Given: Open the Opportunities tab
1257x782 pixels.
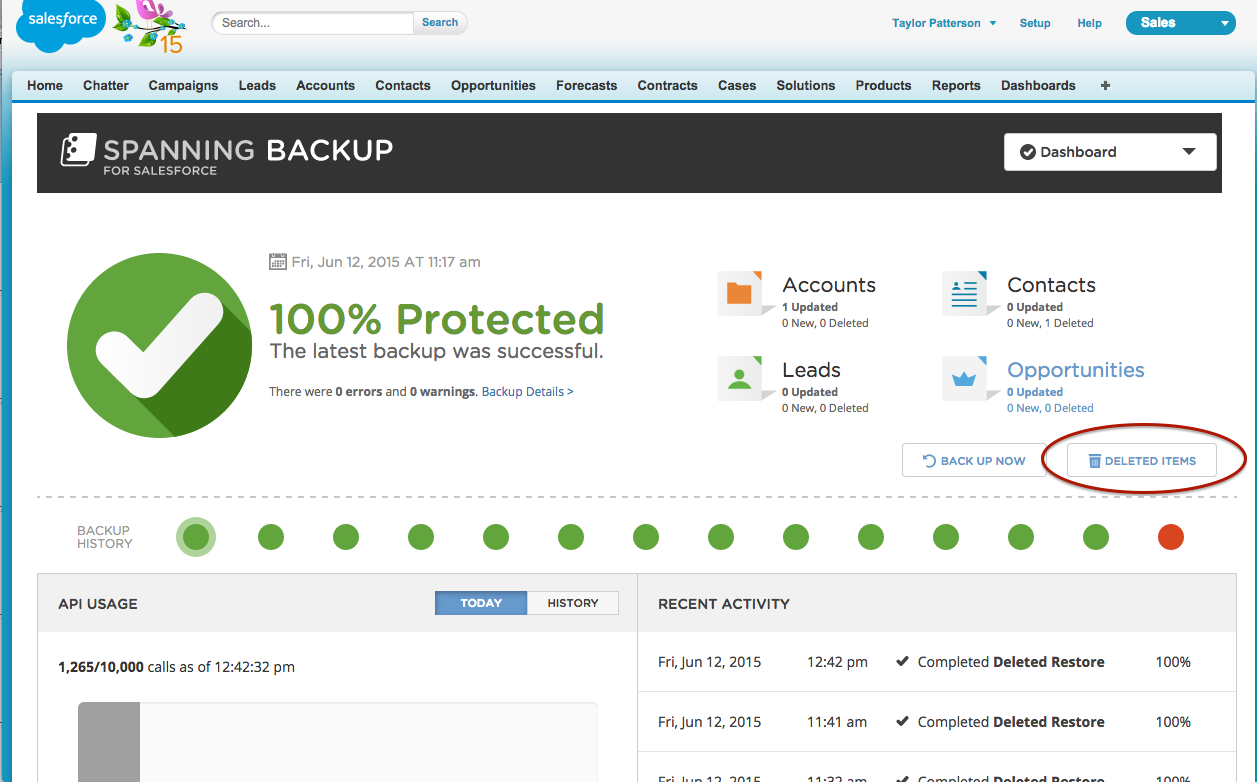Looking at the screenshot, I should (493, 86).
